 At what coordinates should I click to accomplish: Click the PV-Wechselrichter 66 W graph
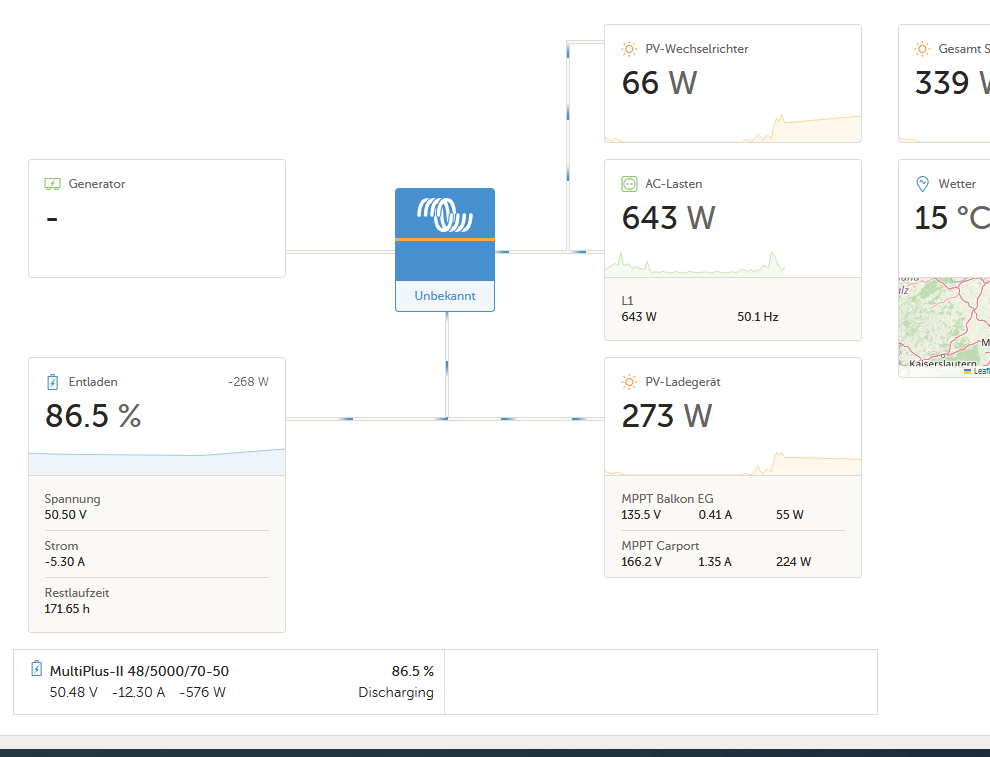(733, 128)
